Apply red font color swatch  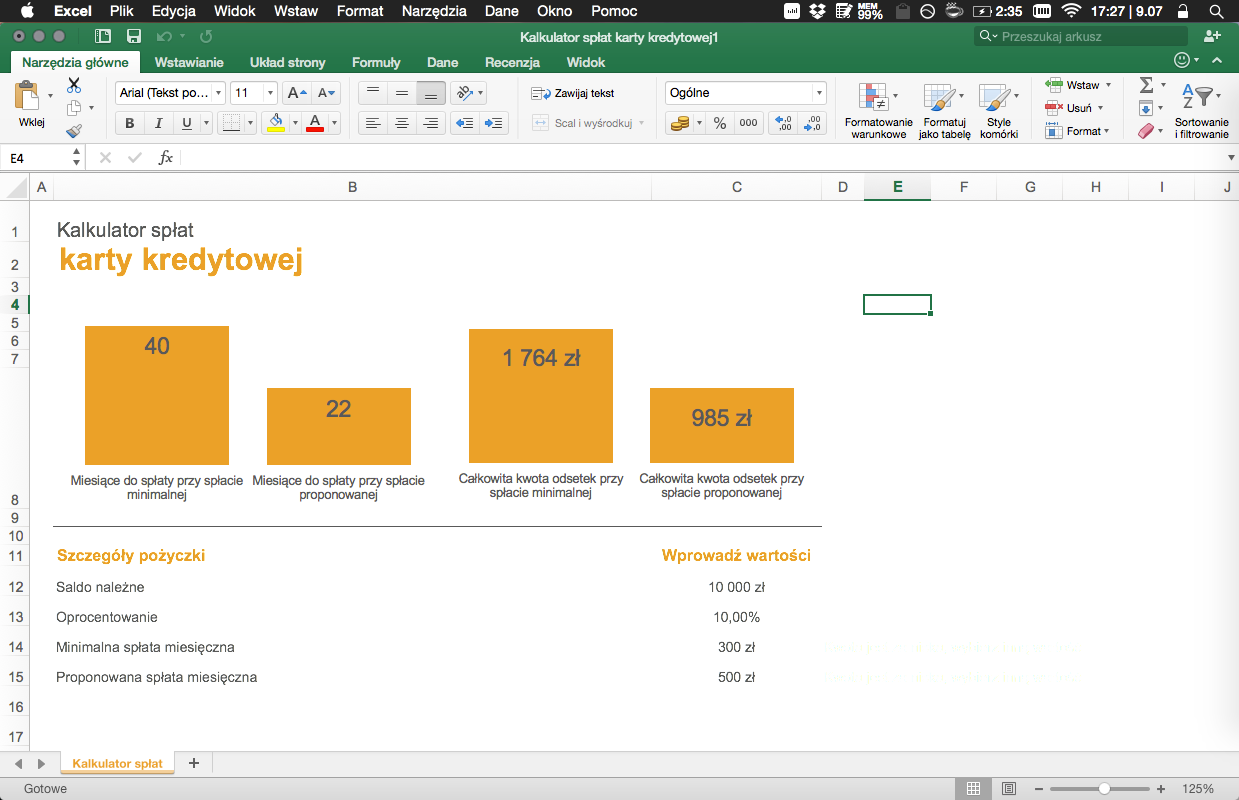[x=316, y=124]
